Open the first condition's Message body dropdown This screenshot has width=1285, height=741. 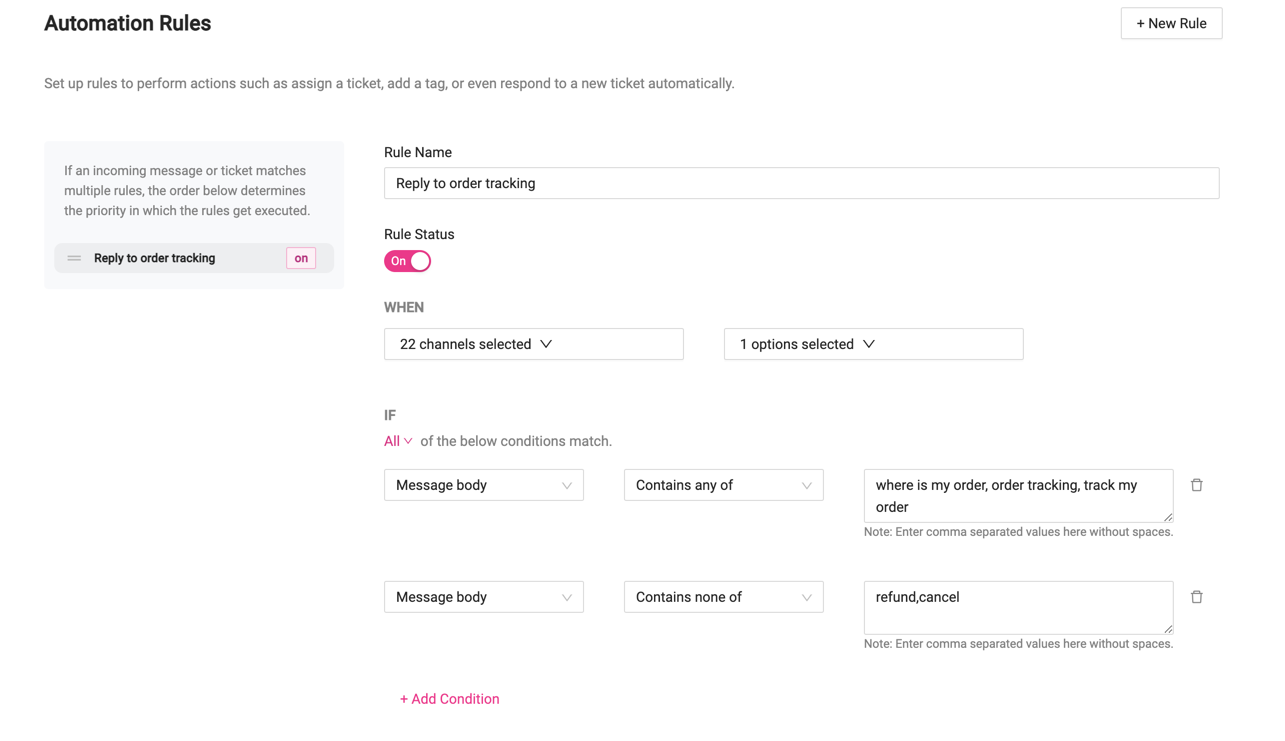click(x=483, y=485)
